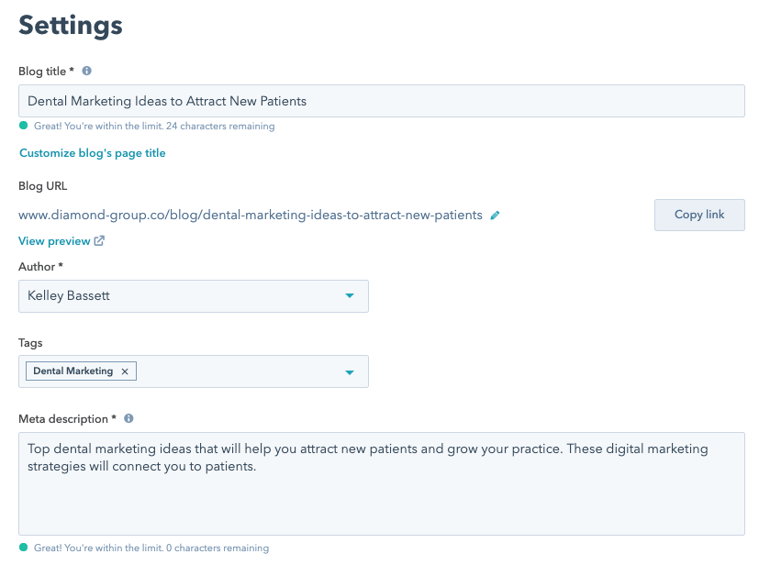Click the Blog URL label
The image size is (770, 565).
(43, 186)
